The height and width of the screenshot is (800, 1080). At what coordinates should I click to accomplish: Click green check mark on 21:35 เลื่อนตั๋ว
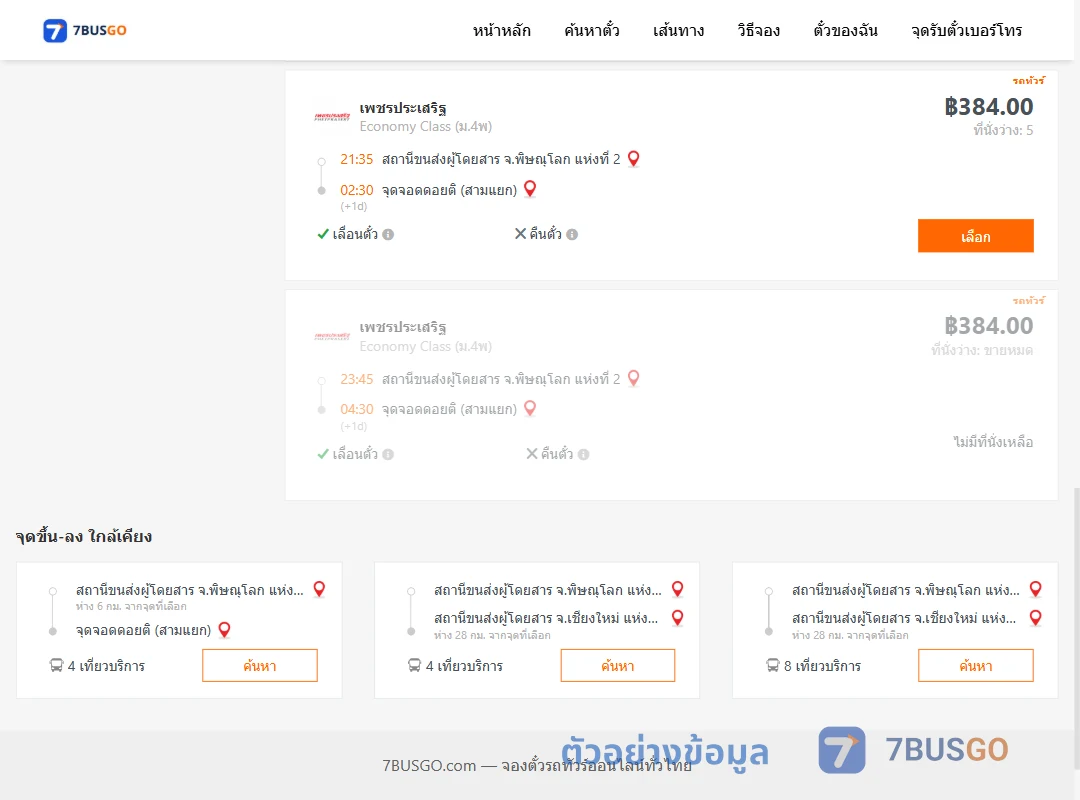[322, 234]
